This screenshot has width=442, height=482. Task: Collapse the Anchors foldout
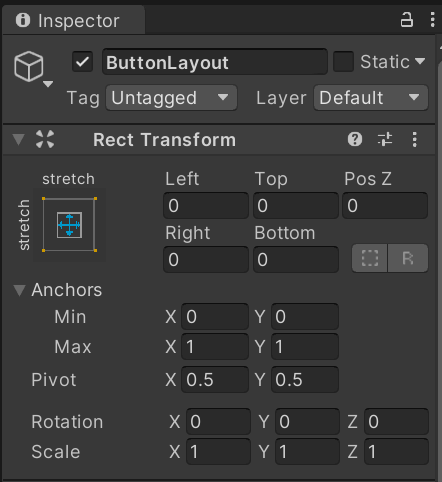(19, 290)
